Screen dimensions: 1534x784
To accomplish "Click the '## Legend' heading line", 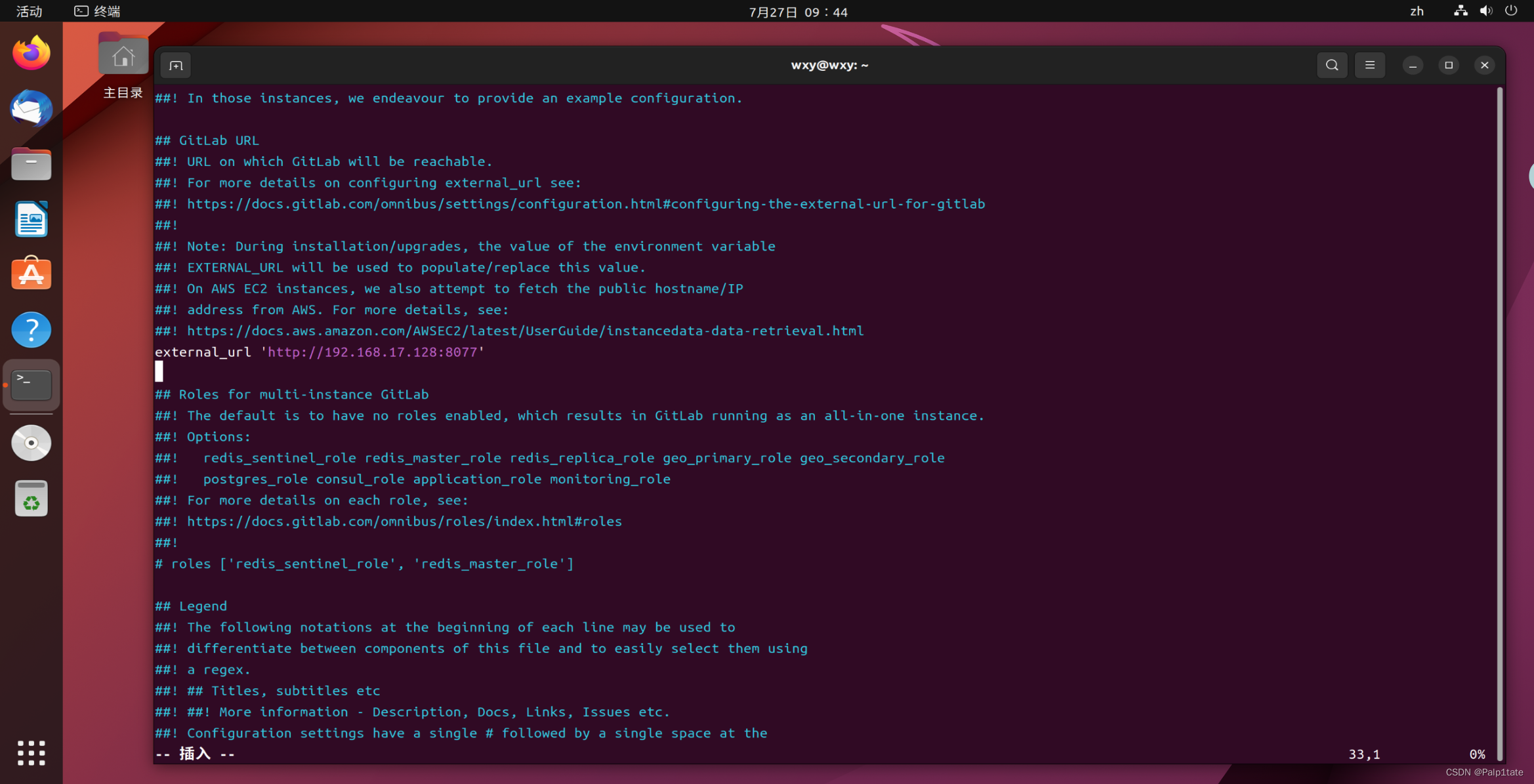I will 191,606.
